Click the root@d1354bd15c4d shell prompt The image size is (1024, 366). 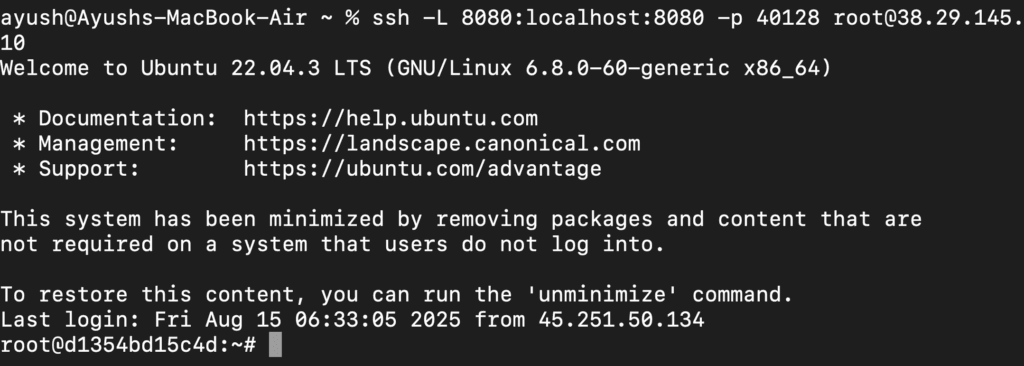(x=129, y=345)
